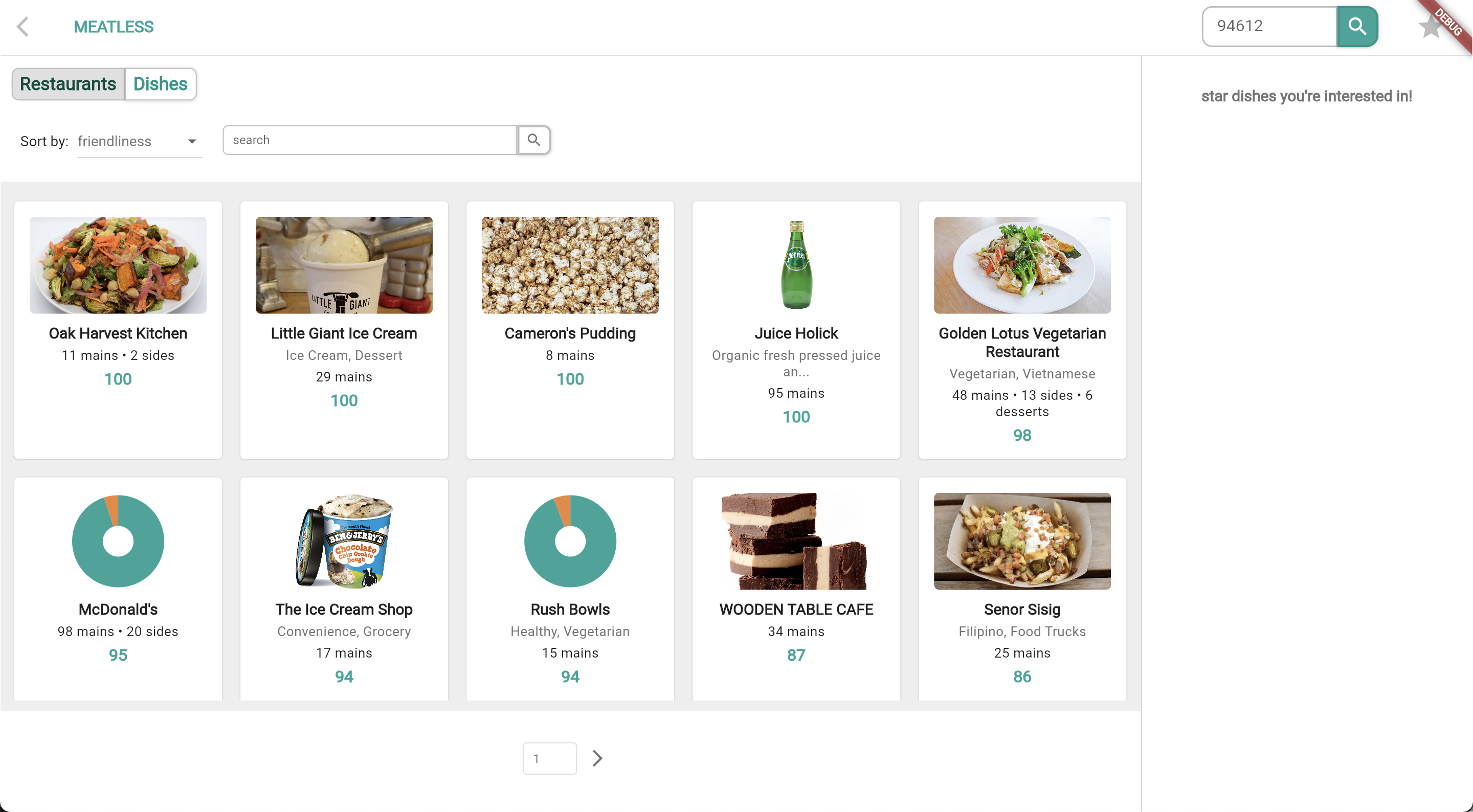Click Rush Bowls donut chart icon
This screenshot has height=812, width=1473.
pos(570,541)
